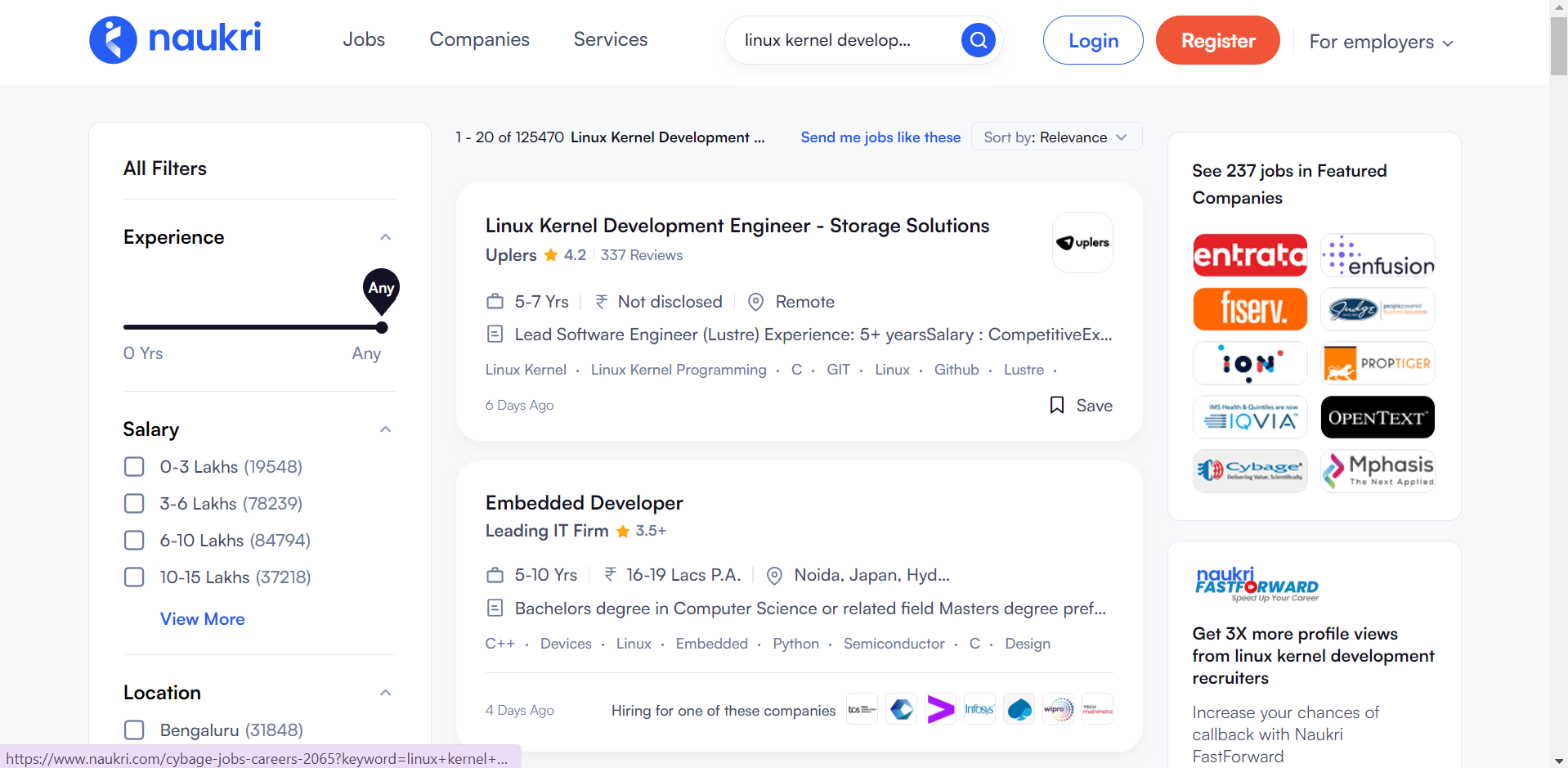Collapse the Experience filter section
This screenshot has height=768, width=1568.
point(386,237)
